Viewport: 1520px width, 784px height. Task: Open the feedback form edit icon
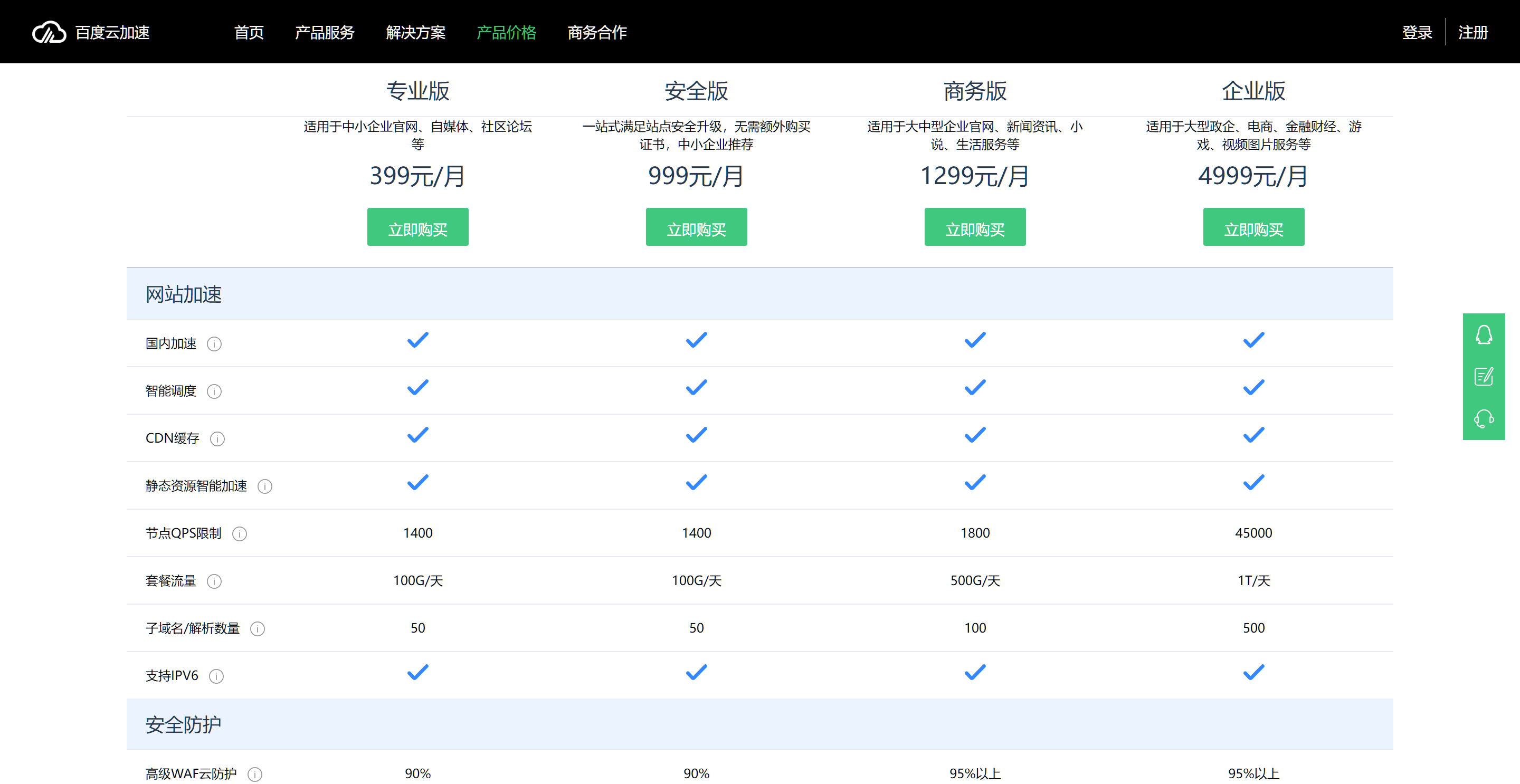(x=1484, y=376)
